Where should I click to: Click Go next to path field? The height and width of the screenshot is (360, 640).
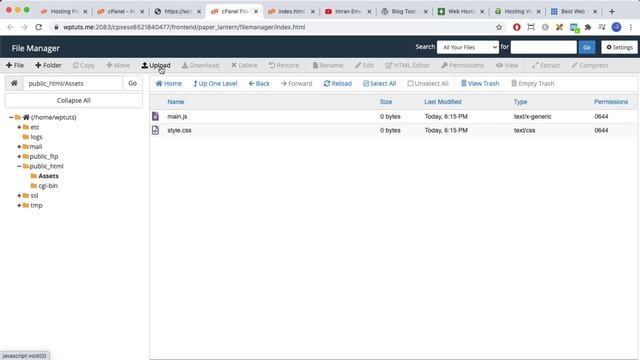[x=132, y=83]
